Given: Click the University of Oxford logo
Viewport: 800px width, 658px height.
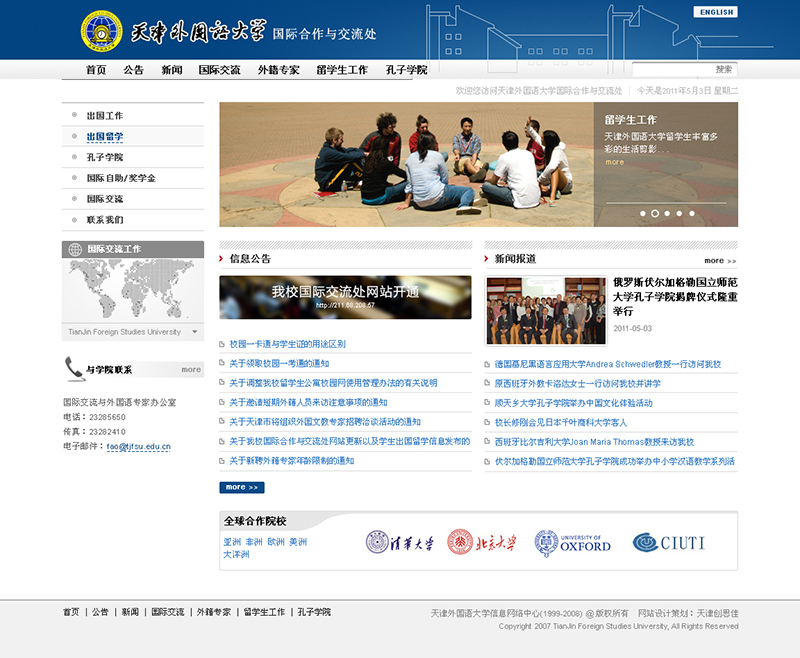Looking at the screenshot, I should pos(572,543).
